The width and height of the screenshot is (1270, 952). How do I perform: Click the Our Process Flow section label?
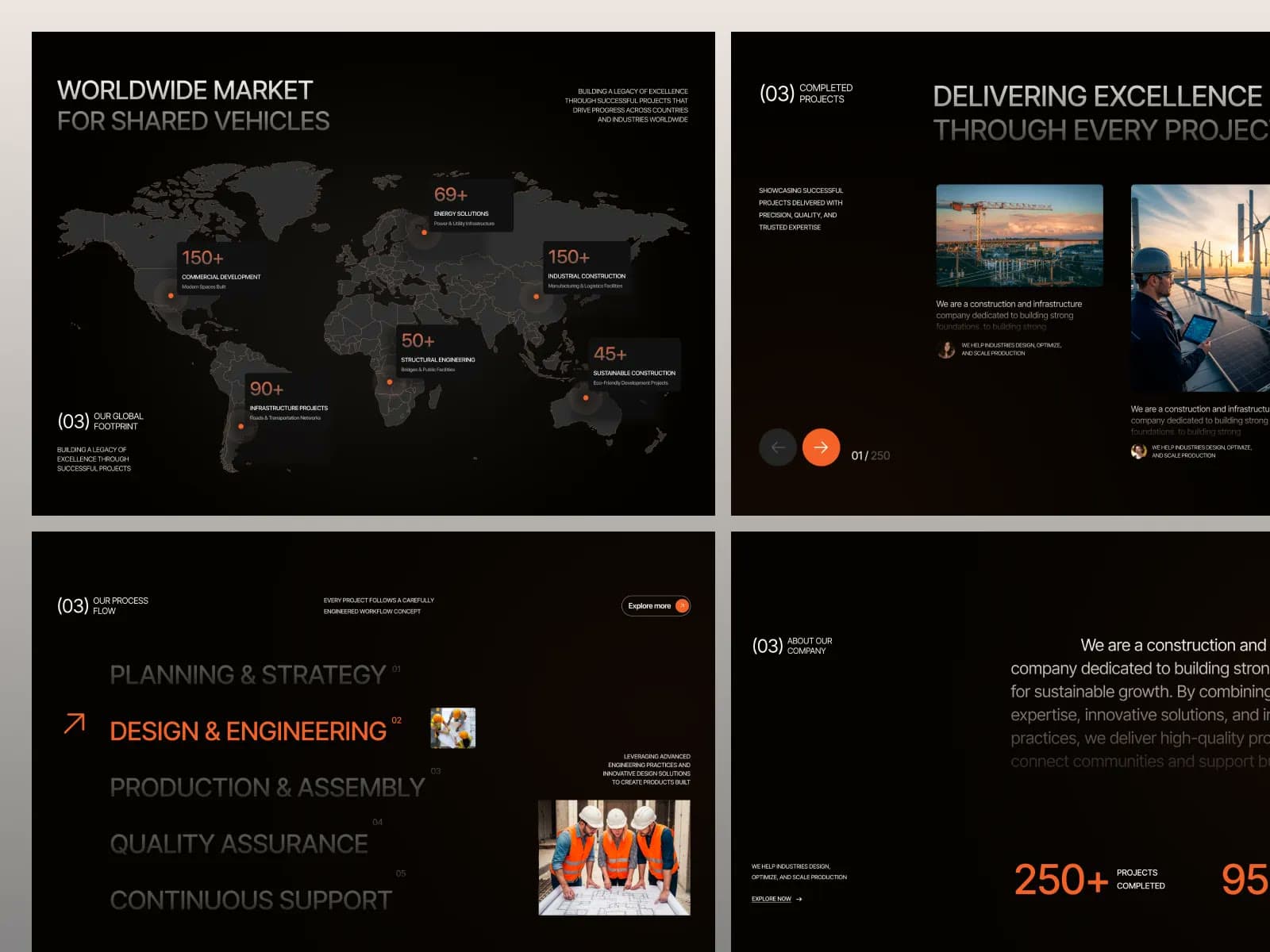tap(102, 606)
